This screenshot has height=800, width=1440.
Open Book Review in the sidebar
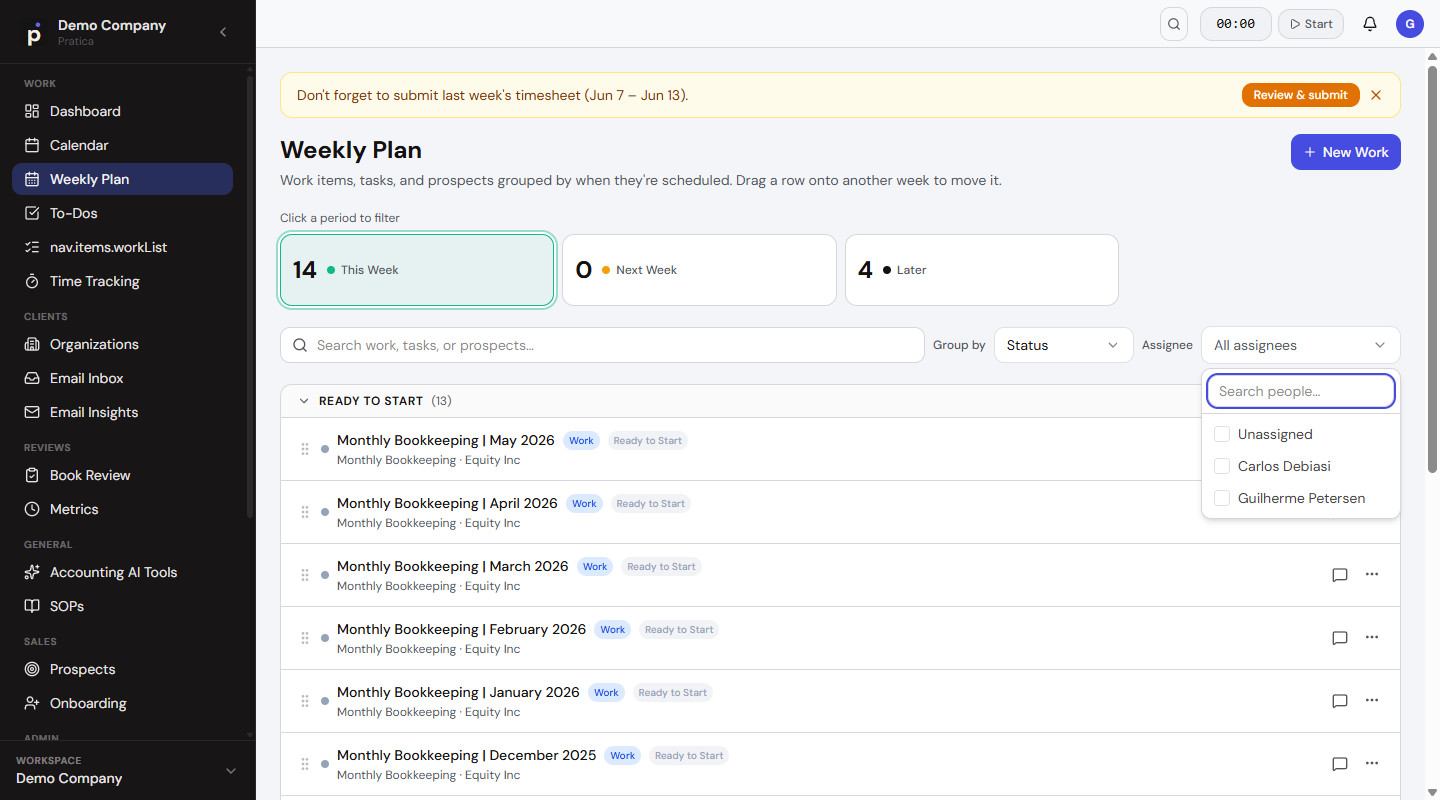pyautogui.click(x=122, y=475)
